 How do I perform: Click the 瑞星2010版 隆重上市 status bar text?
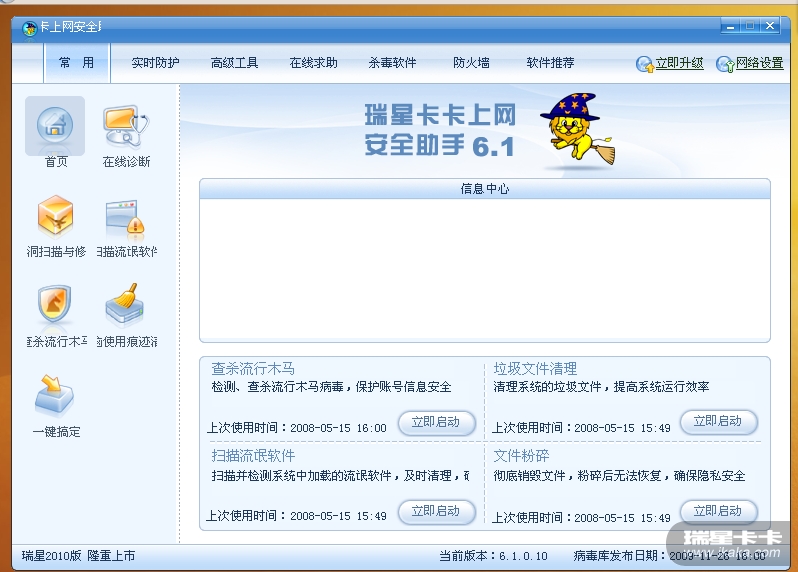tap(78, 556)
